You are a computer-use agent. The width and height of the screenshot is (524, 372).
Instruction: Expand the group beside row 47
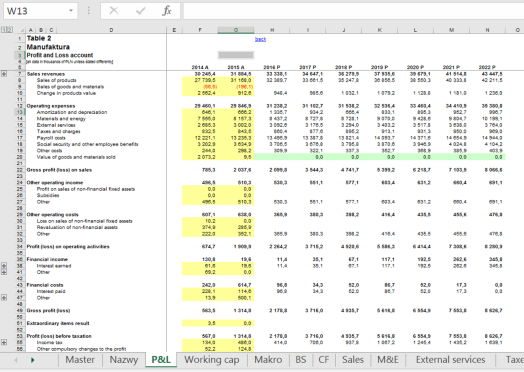4,297
